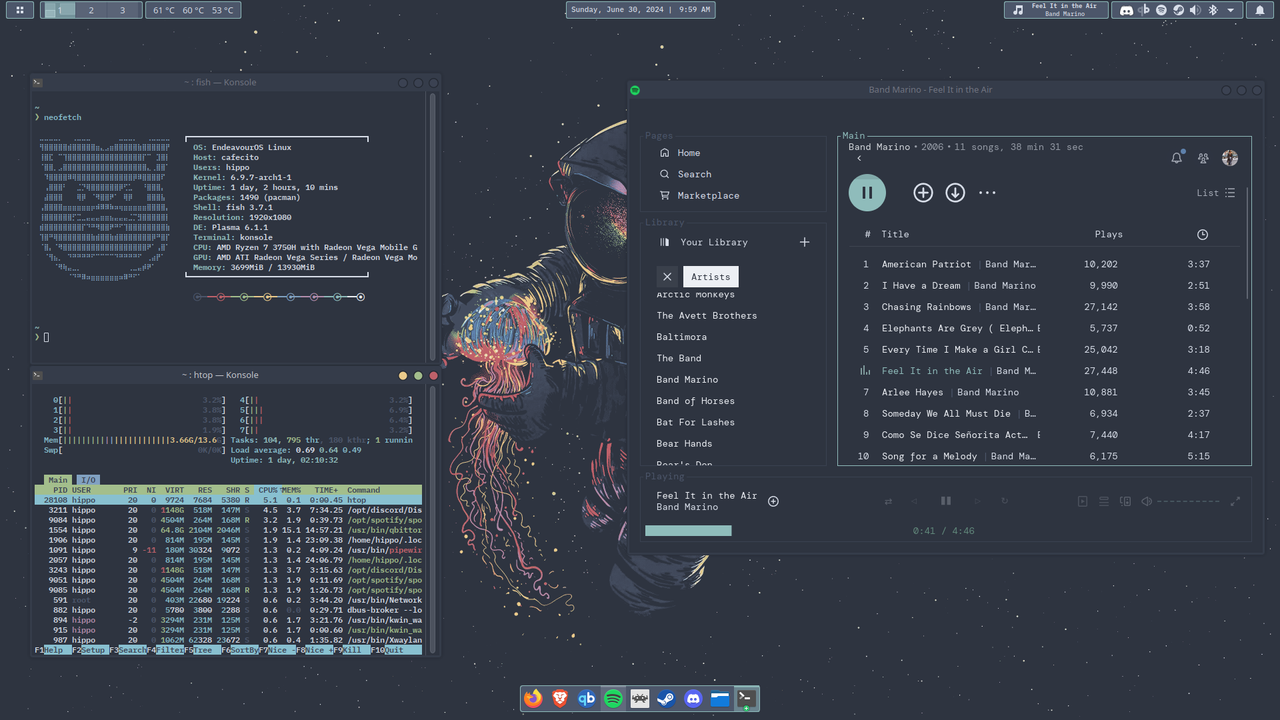1280x720 pixels.
Task: Select track Someday We All Must Die
Action: pos(946,413)
